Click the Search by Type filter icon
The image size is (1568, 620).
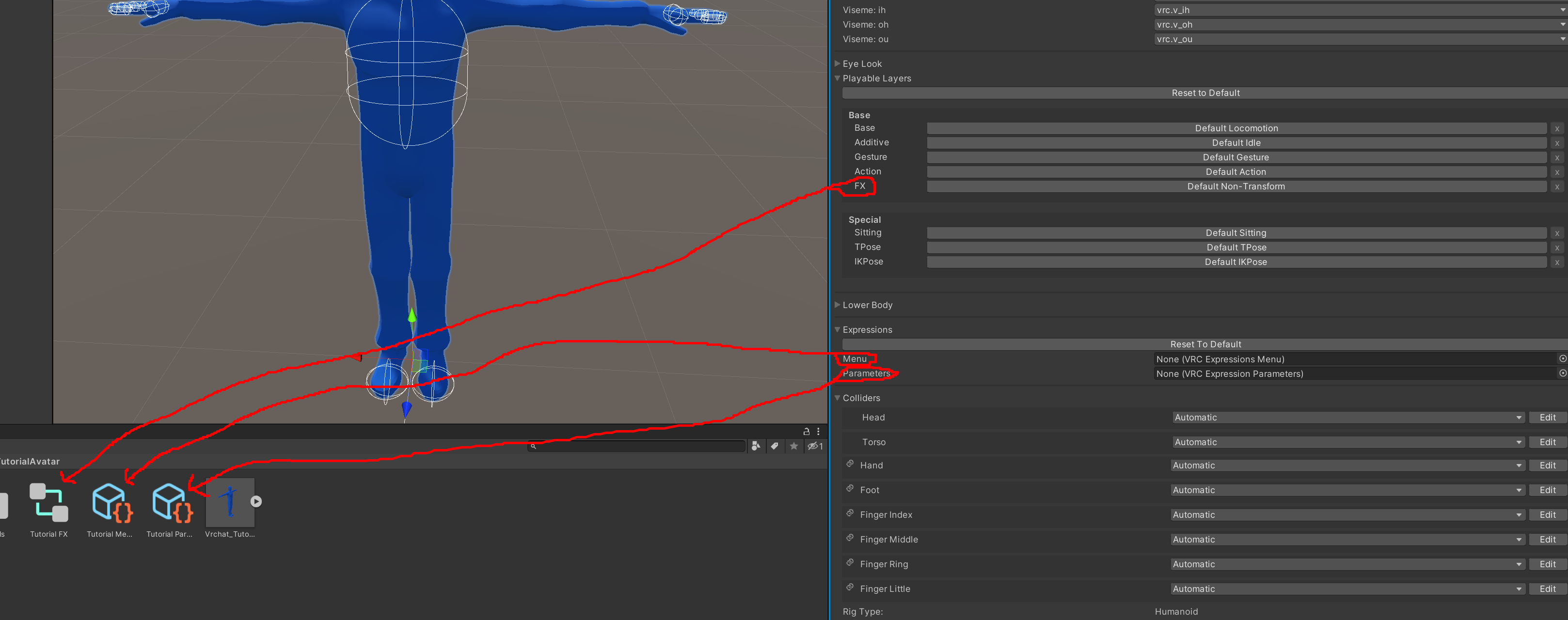[755, 446]
